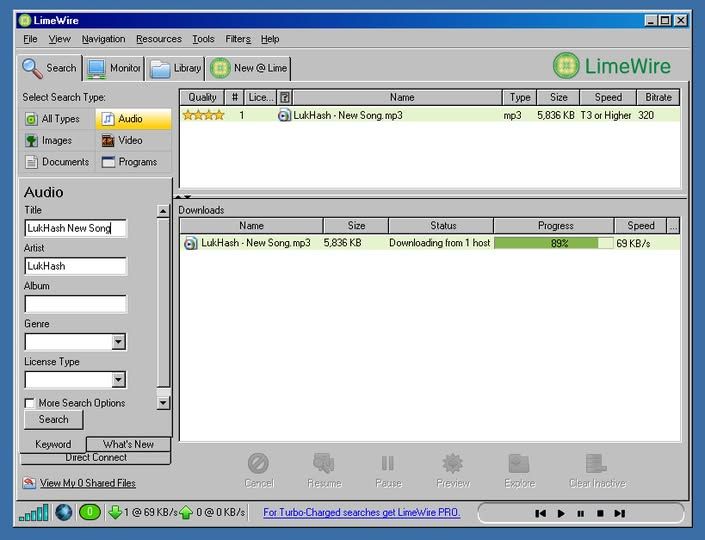Open the License Type dropdown
Viewport: 705px width, 540px height.
point(118,380)
